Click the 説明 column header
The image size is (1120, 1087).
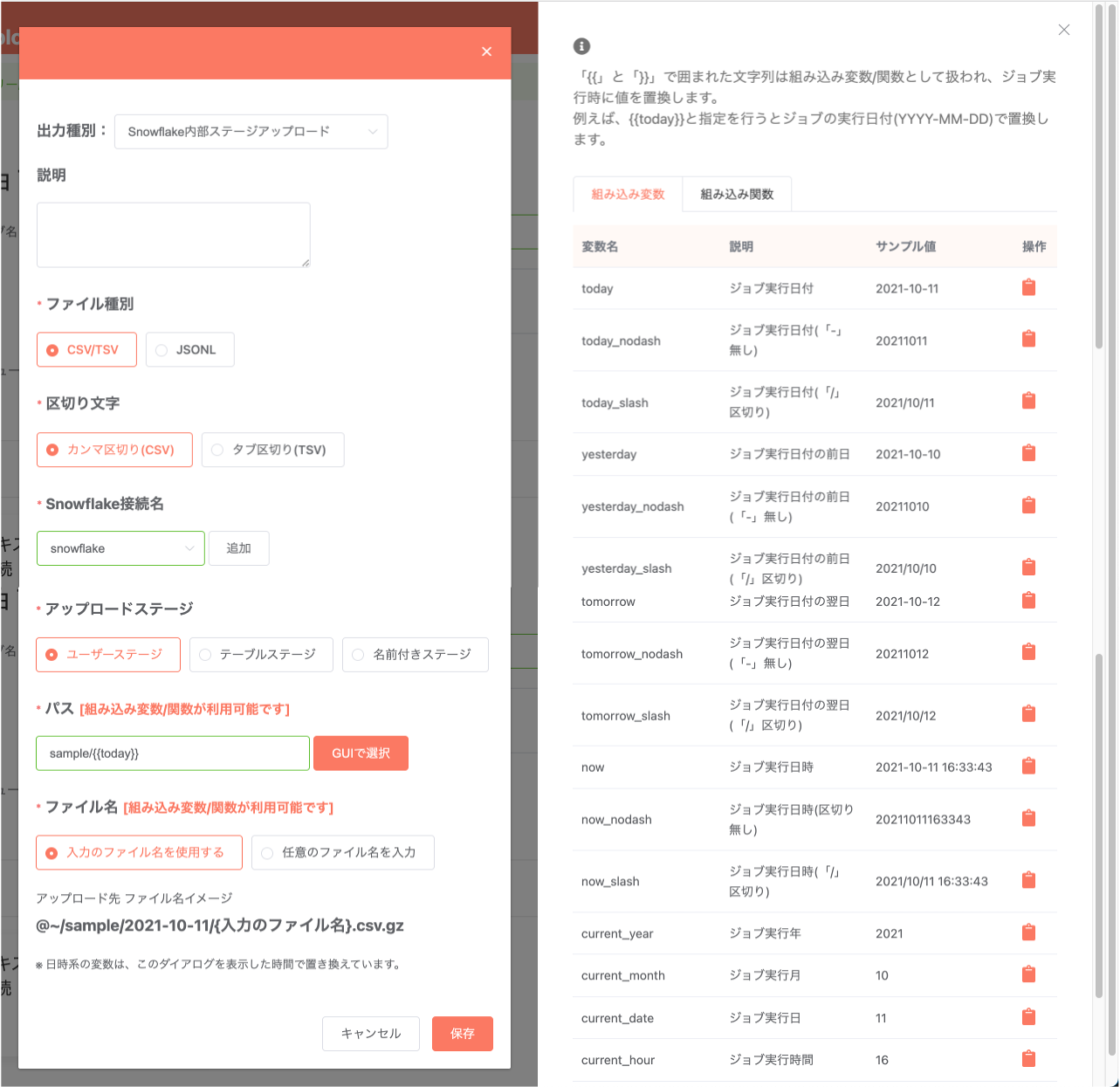point(740,246)
